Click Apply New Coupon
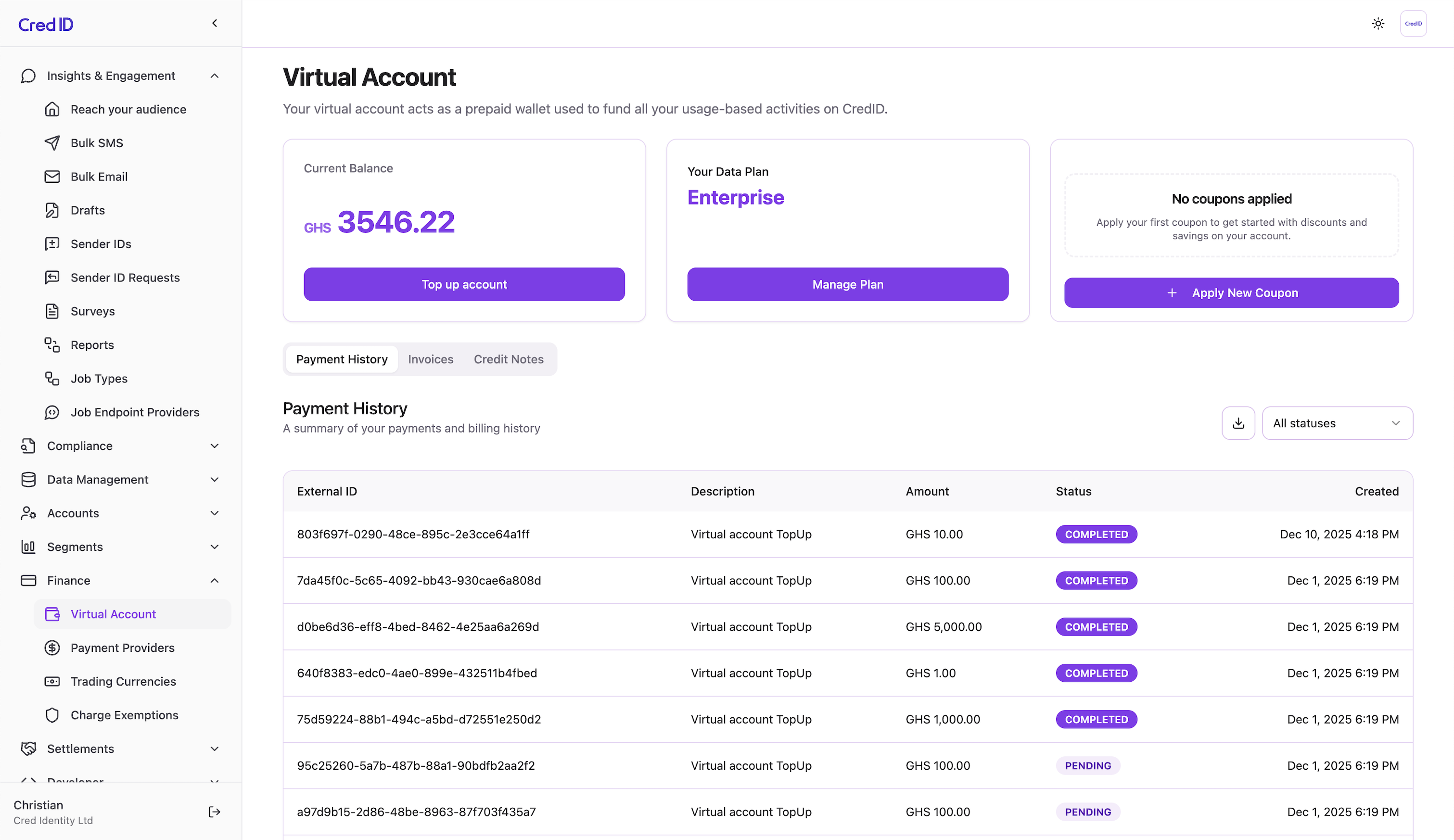Screen dimensions: 1454x840 click(1231, 293)
